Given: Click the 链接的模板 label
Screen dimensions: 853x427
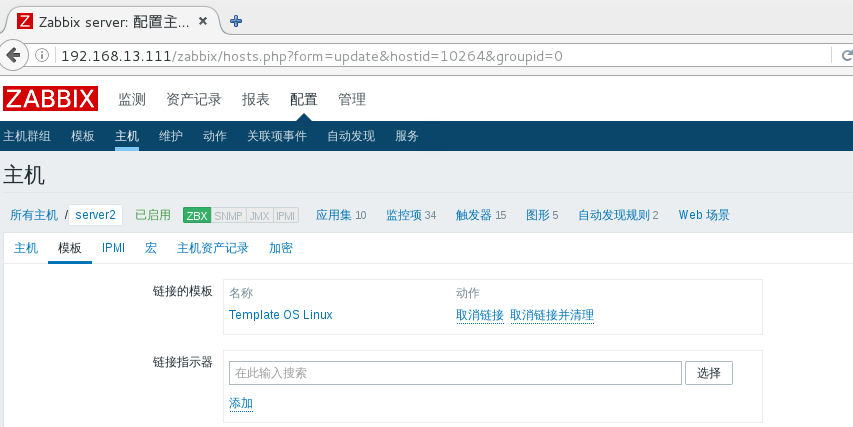Looking at the screenshot, I should 182,292.
